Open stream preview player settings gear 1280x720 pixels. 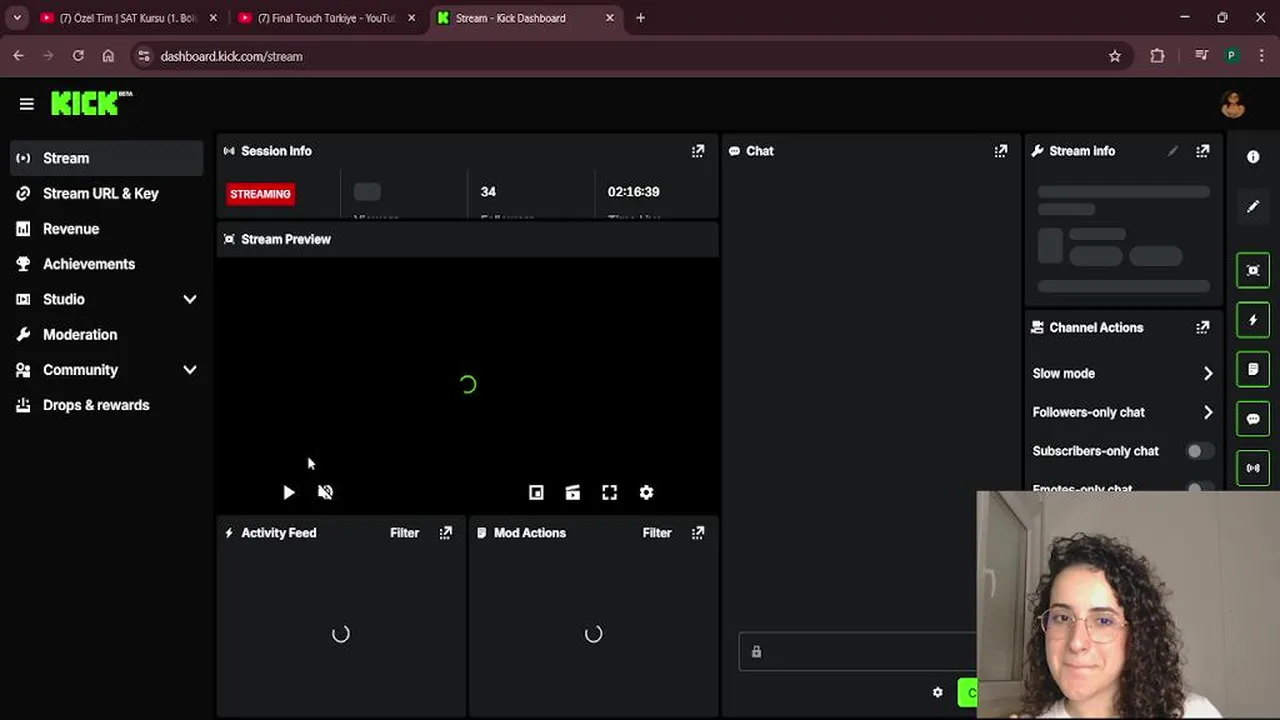point(647,492)
